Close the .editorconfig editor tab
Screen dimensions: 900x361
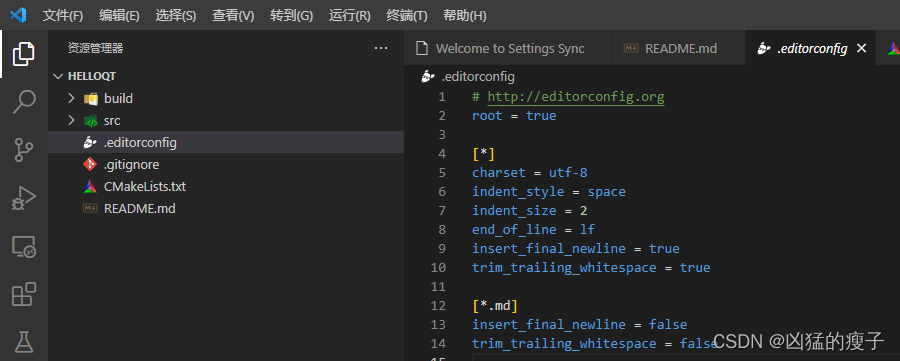point(861,49)
